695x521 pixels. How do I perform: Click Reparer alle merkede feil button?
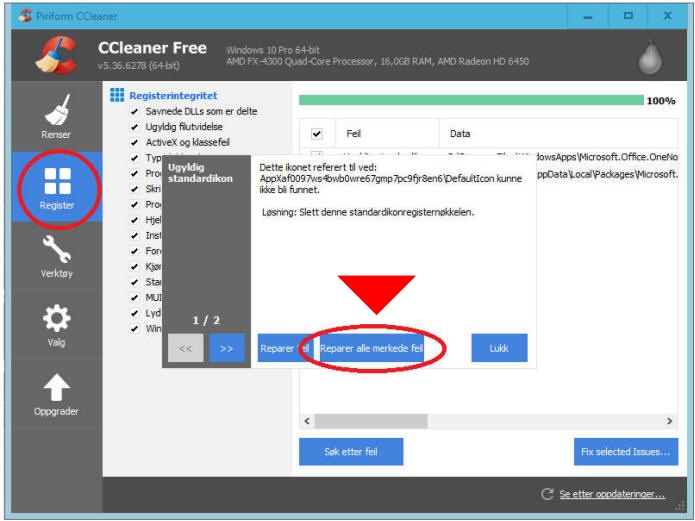pos(371,348)
